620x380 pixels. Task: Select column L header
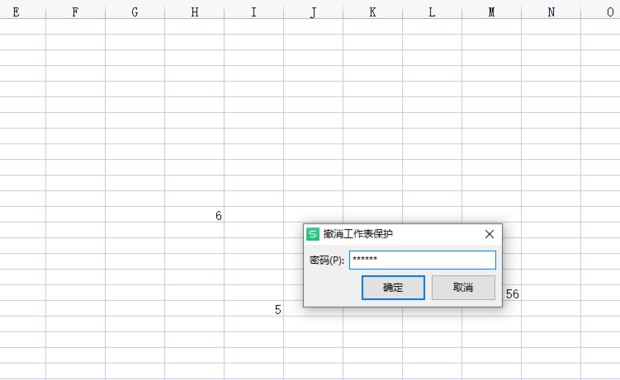432,12
